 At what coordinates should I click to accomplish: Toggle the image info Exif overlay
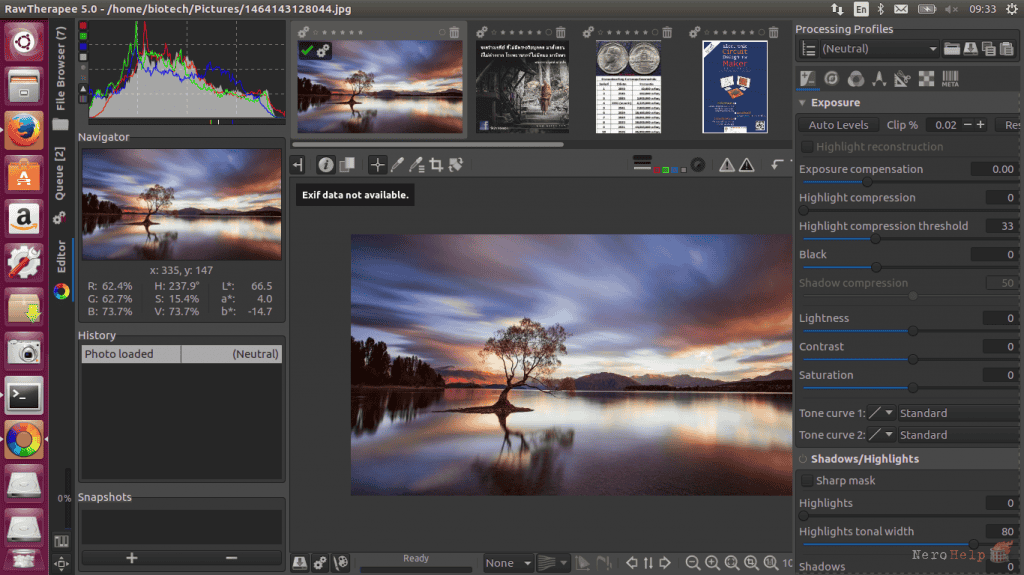tap(325, 165)
